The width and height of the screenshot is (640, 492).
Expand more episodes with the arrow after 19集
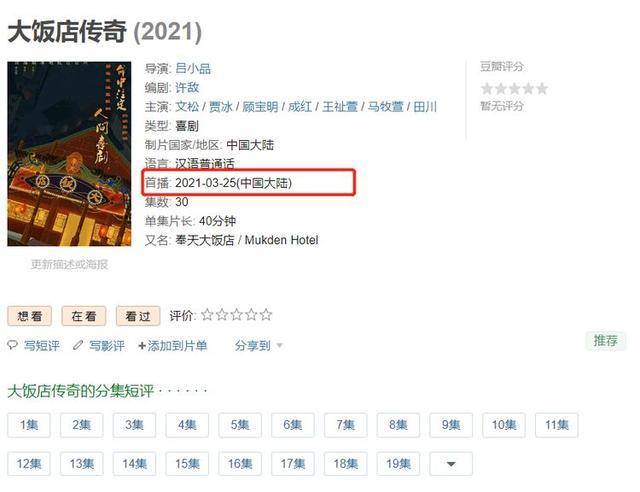451,464
